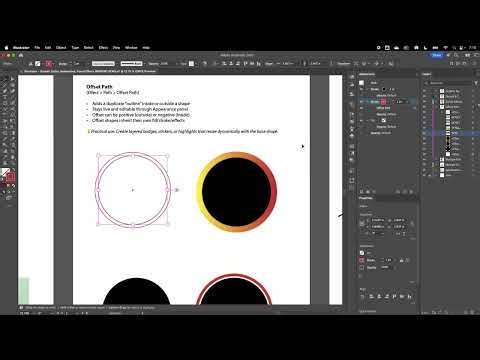This screenshot has height=360, width=480.
Task: Click the blue Share button
Action: pyautogui.click(x=437, y=55)
